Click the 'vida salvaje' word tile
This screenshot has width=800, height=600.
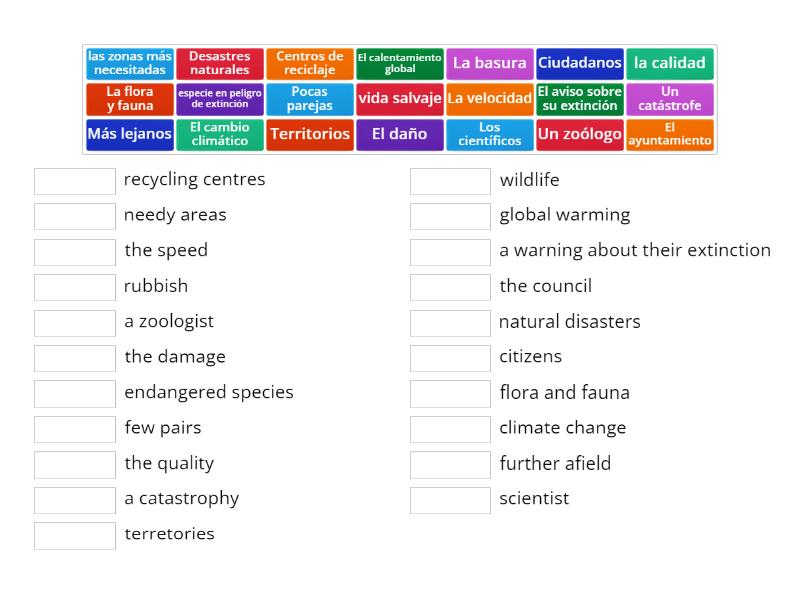pyautogui.click(x=400, y=99)
